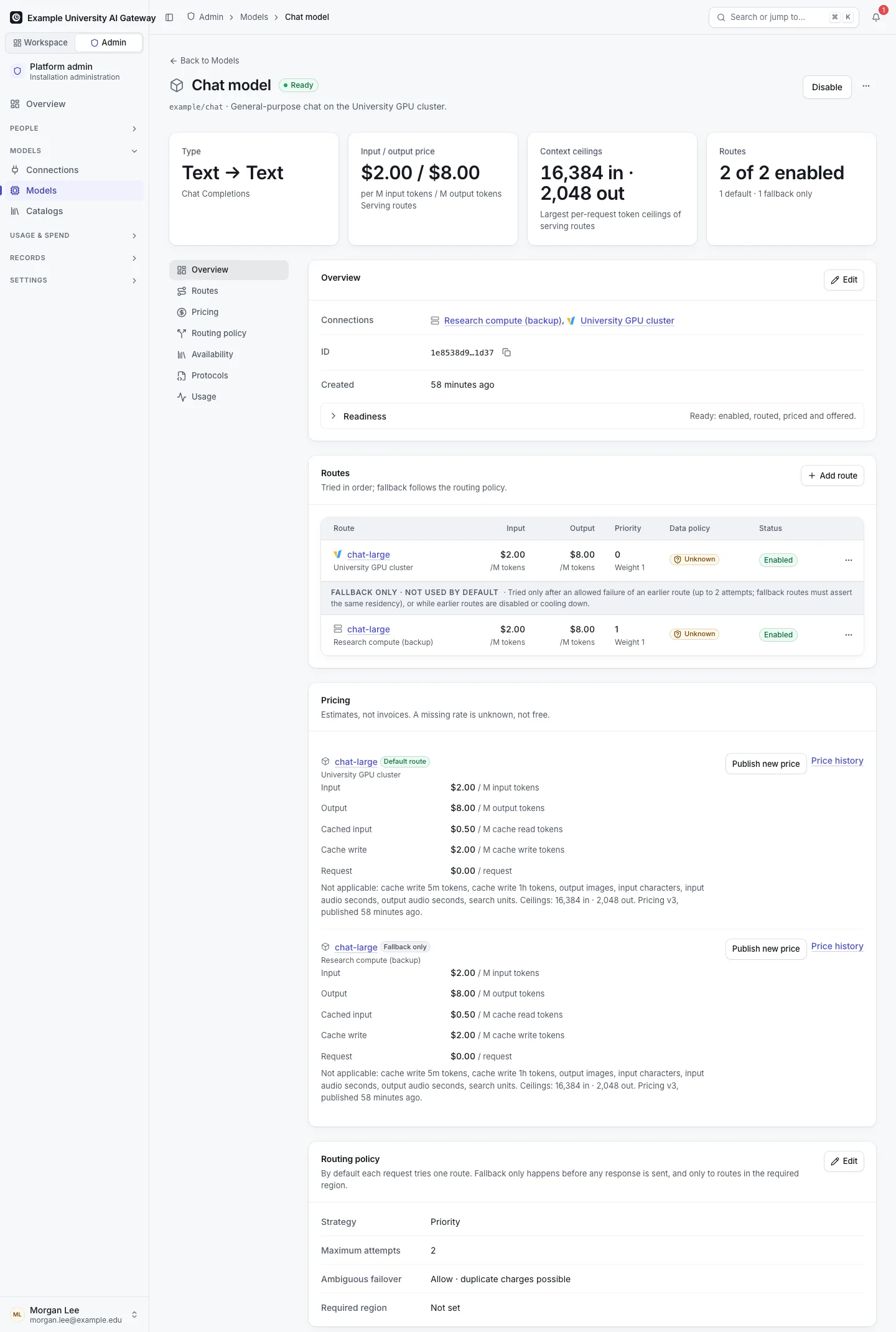Toggle the sidebar collapse icon
896x1332 pixels.
tap(169, 17)
